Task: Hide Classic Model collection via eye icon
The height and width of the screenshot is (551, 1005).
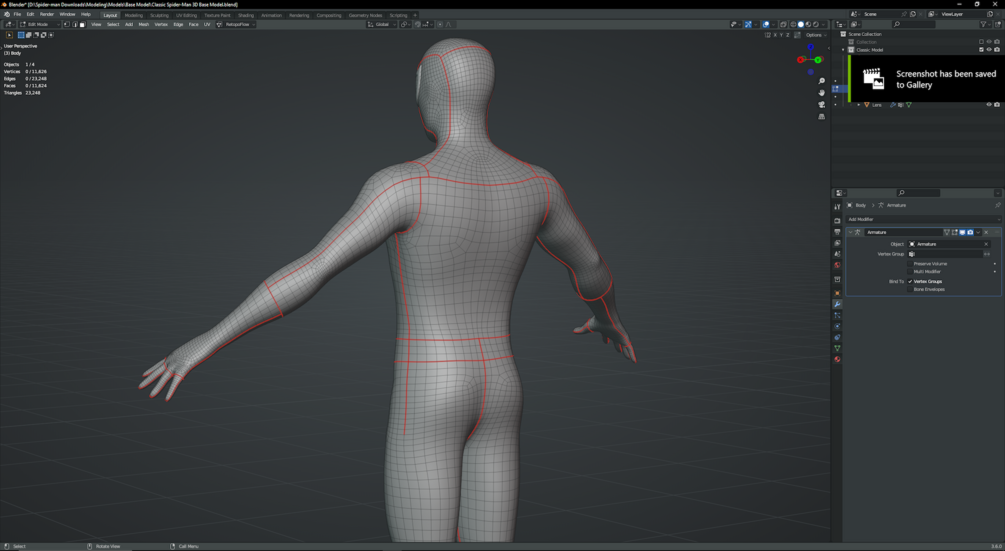Action: [988, 50]
